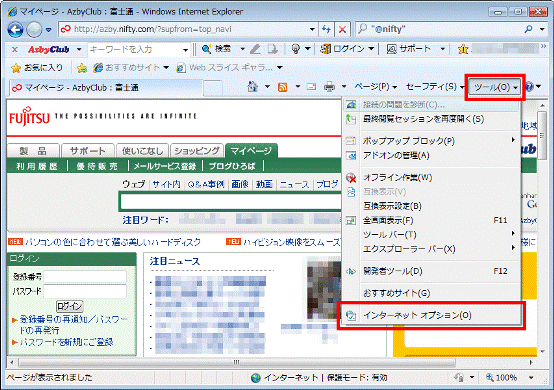Open keyword input dropdown arrow
Image resolution: width=554 pixels, height=390 pixels.
tap(185, 50)
